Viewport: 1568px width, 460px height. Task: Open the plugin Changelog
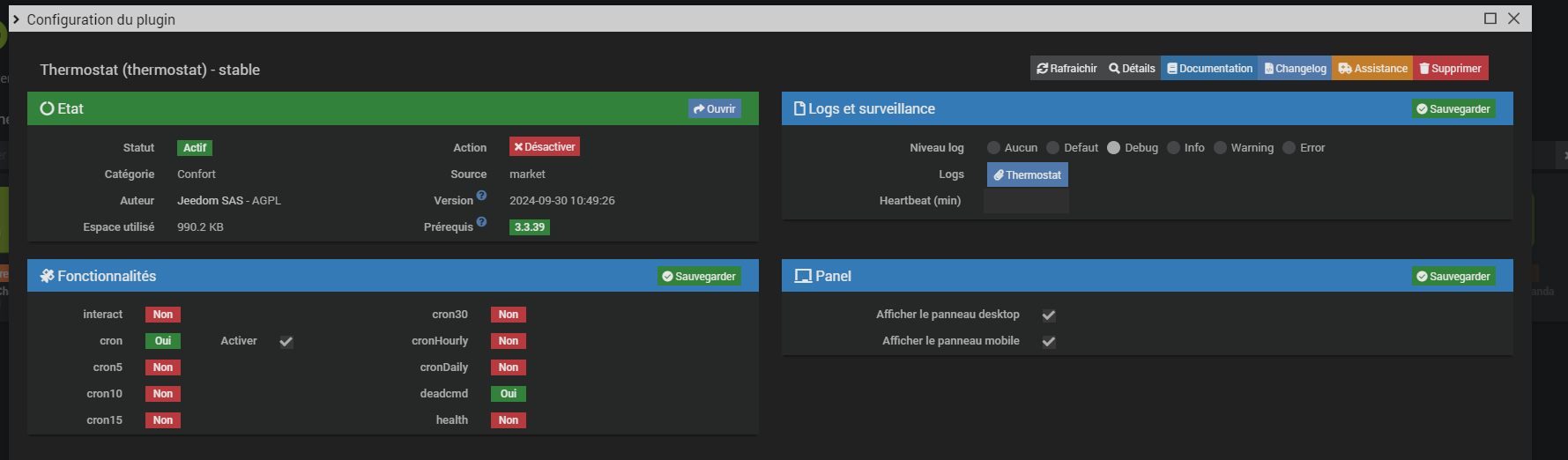1295,69
